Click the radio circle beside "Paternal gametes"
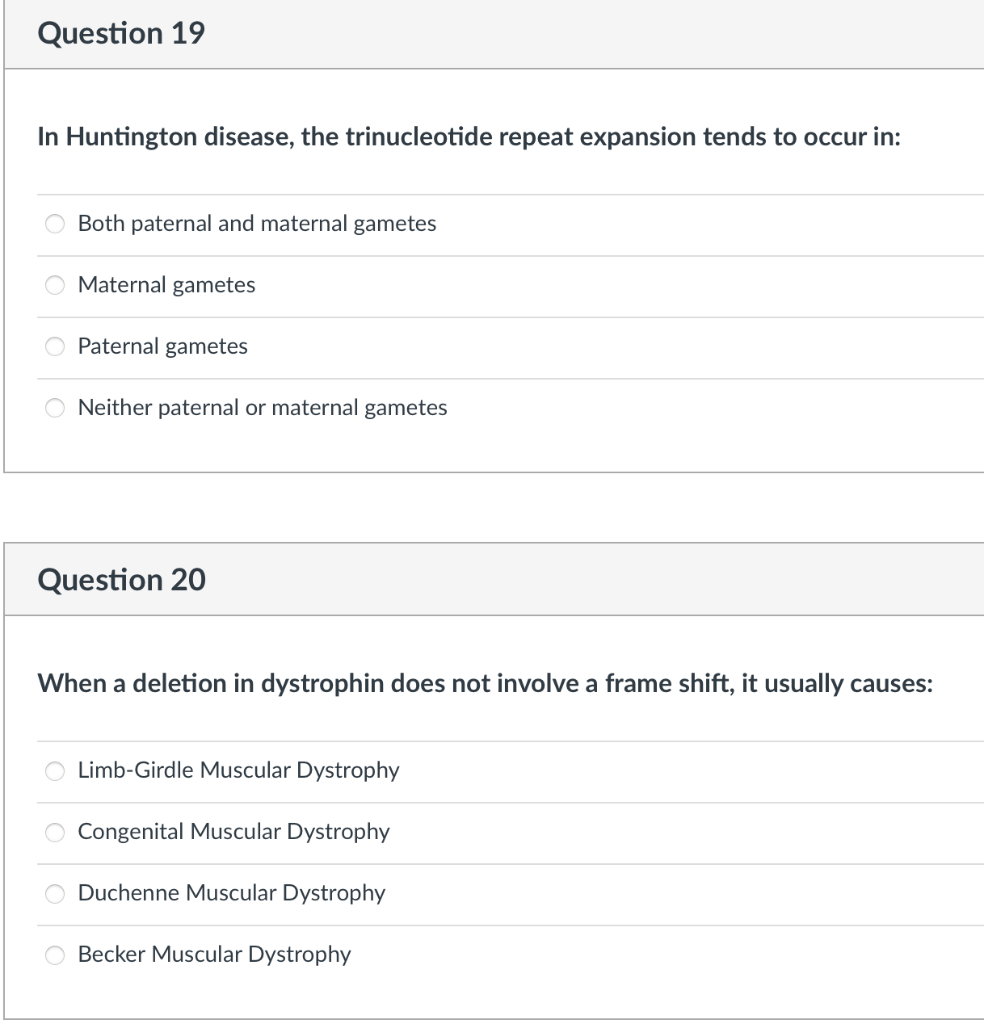The width and height of the screenshot is (984, 1024). [x=55, y=347]
